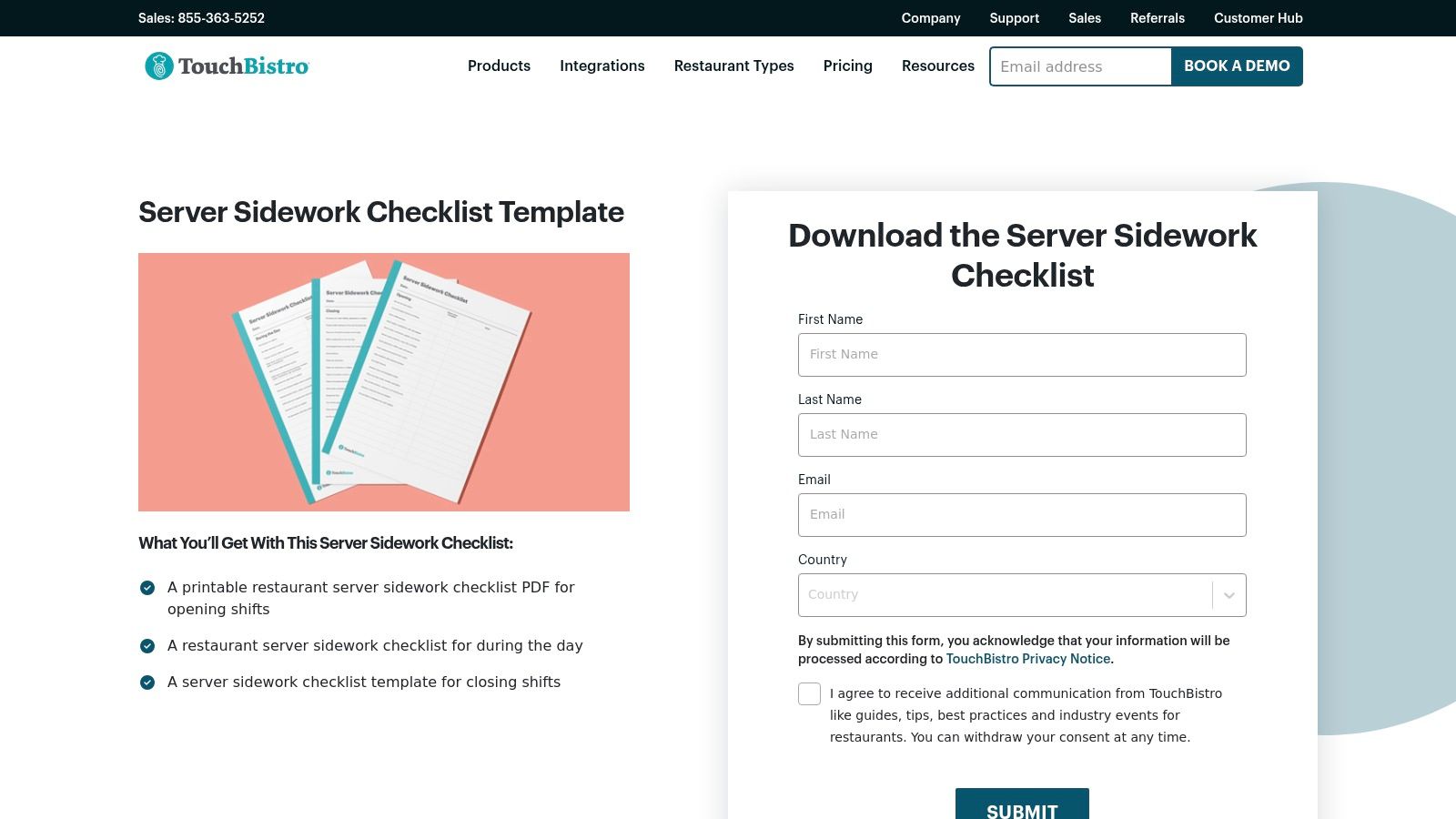Click the First Name input field
Viewport: 1456px width, 819px height.
pyautogui.click(x=1022, y=354)
